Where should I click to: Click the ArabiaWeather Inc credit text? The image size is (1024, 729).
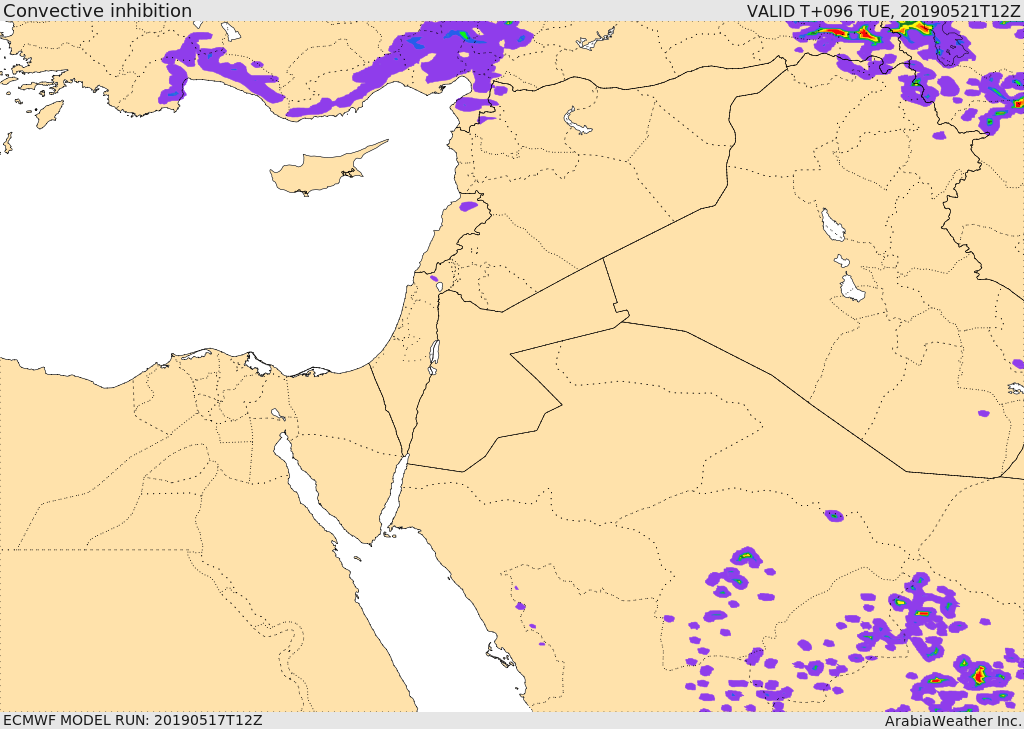pyautogui.click(x=952, y=721)
